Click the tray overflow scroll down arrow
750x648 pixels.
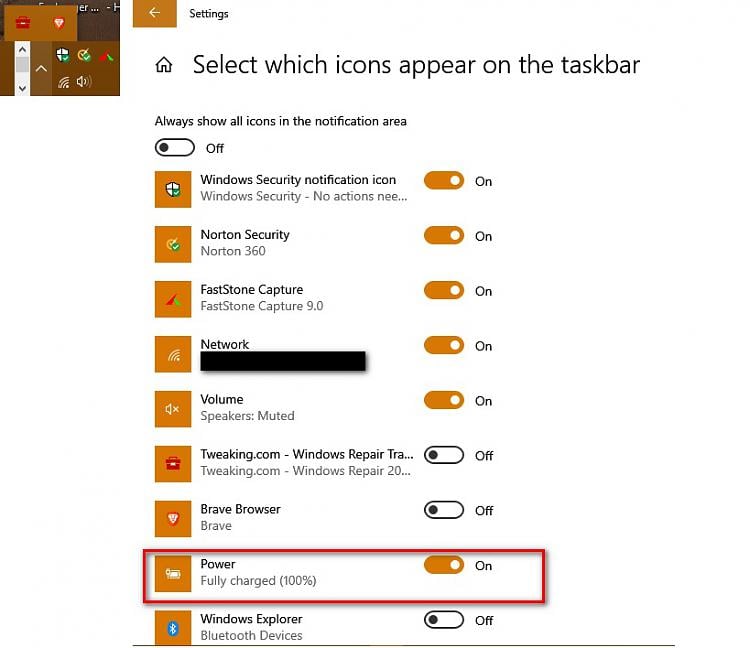pyautogui.click(x=22, y=88)
